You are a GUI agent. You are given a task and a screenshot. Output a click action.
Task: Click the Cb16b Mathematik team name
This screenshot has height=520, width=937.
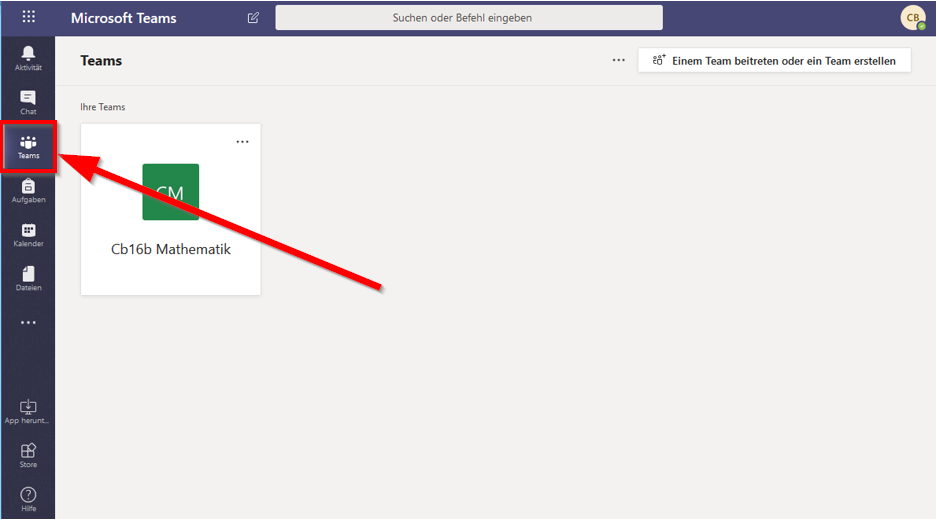coord(171,249)
